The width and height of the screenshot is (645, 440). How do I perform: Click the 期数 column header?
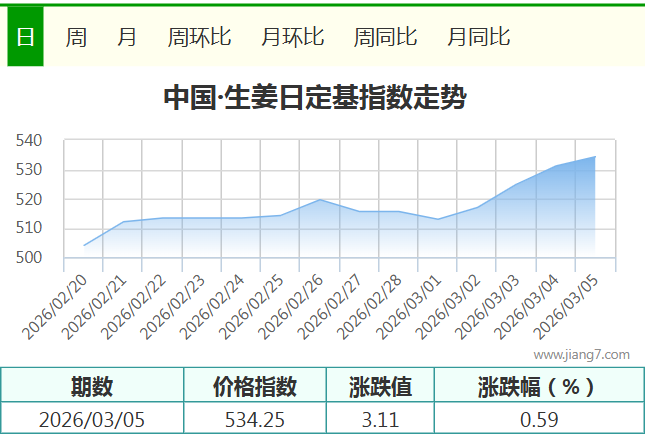point(92,386)
